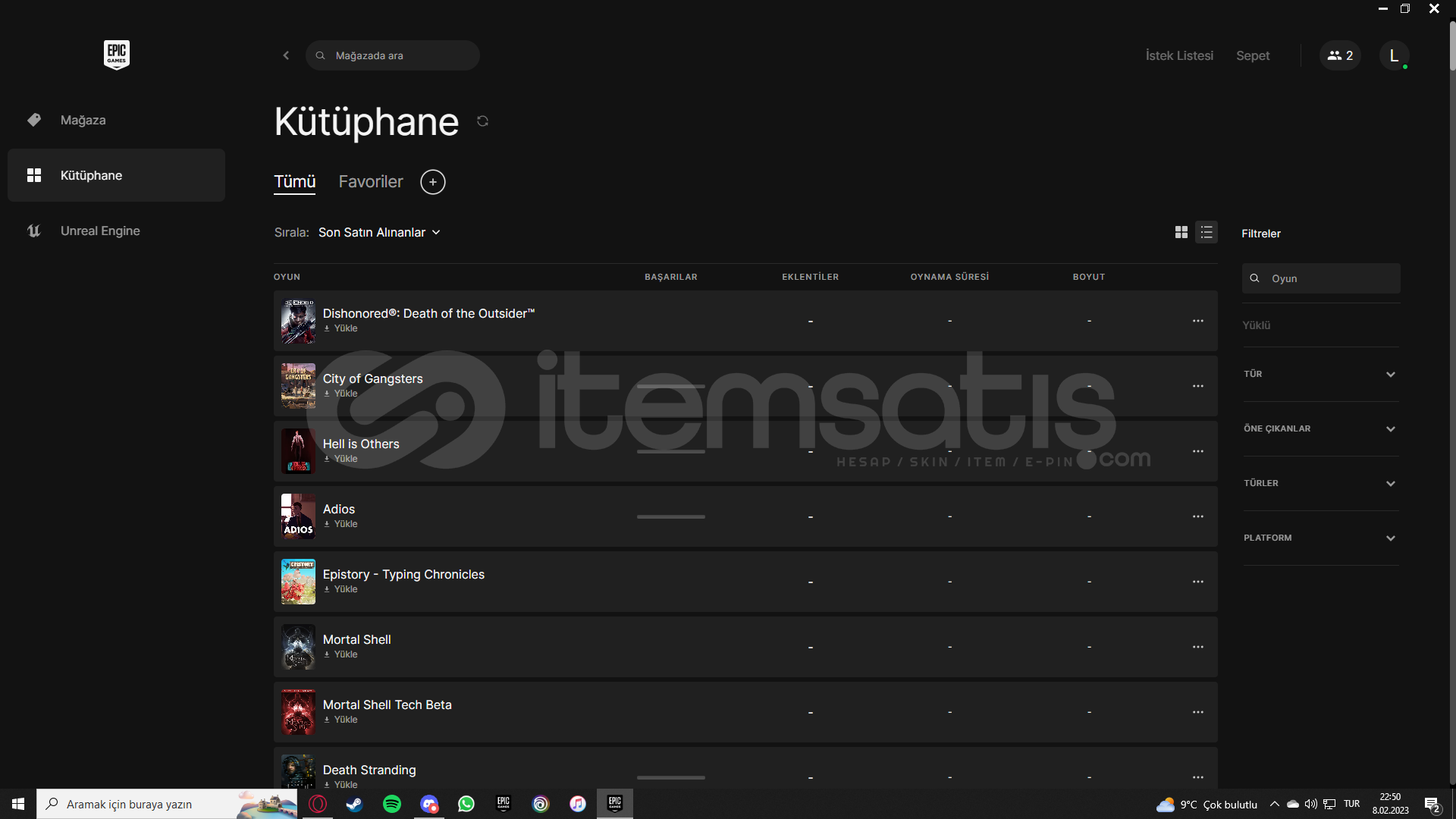Switch to the Favoriler tab
The image size is (1456, 819).
tap(371, 182)
